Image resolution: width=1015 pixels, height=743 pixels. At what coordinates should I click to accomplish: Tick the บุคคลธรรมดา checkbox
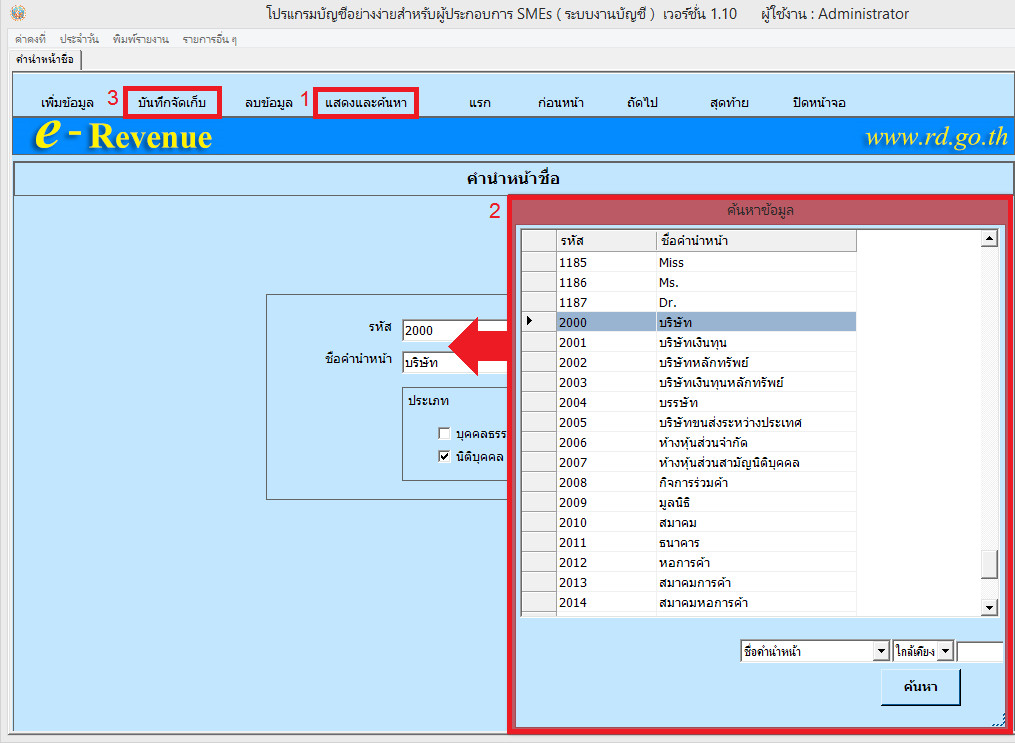[444, 434]
